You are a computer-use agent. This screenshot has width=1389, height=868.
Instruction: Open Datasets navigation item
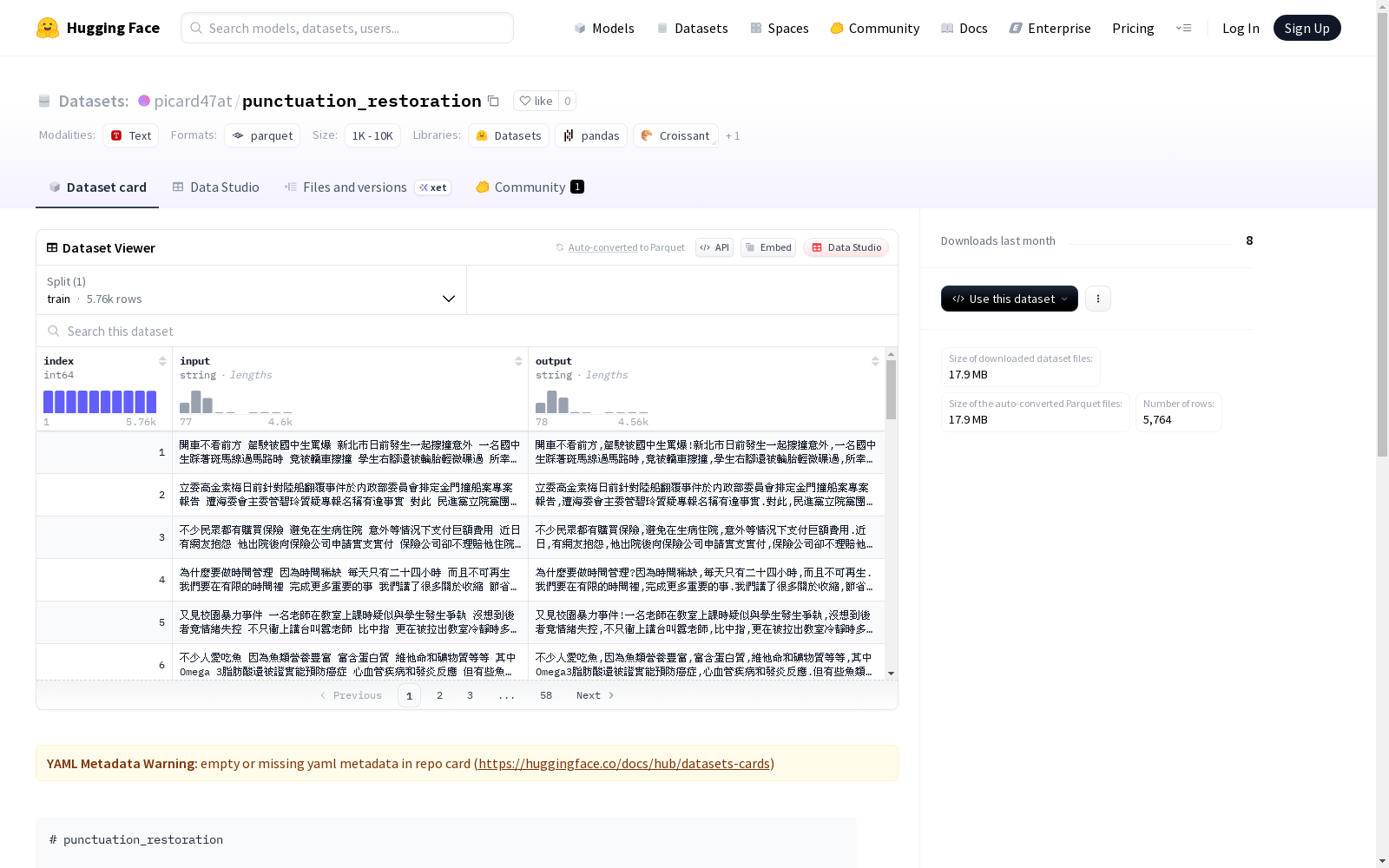[692, 28]
